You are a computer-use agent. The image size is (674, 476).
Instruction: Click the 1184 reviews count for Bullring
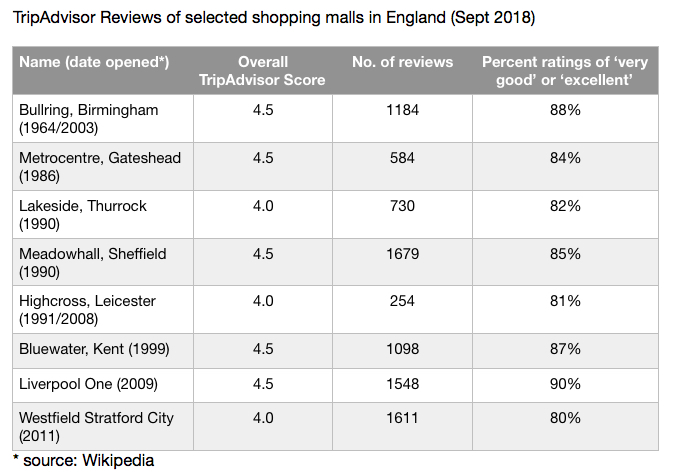(x=402, y=110)
